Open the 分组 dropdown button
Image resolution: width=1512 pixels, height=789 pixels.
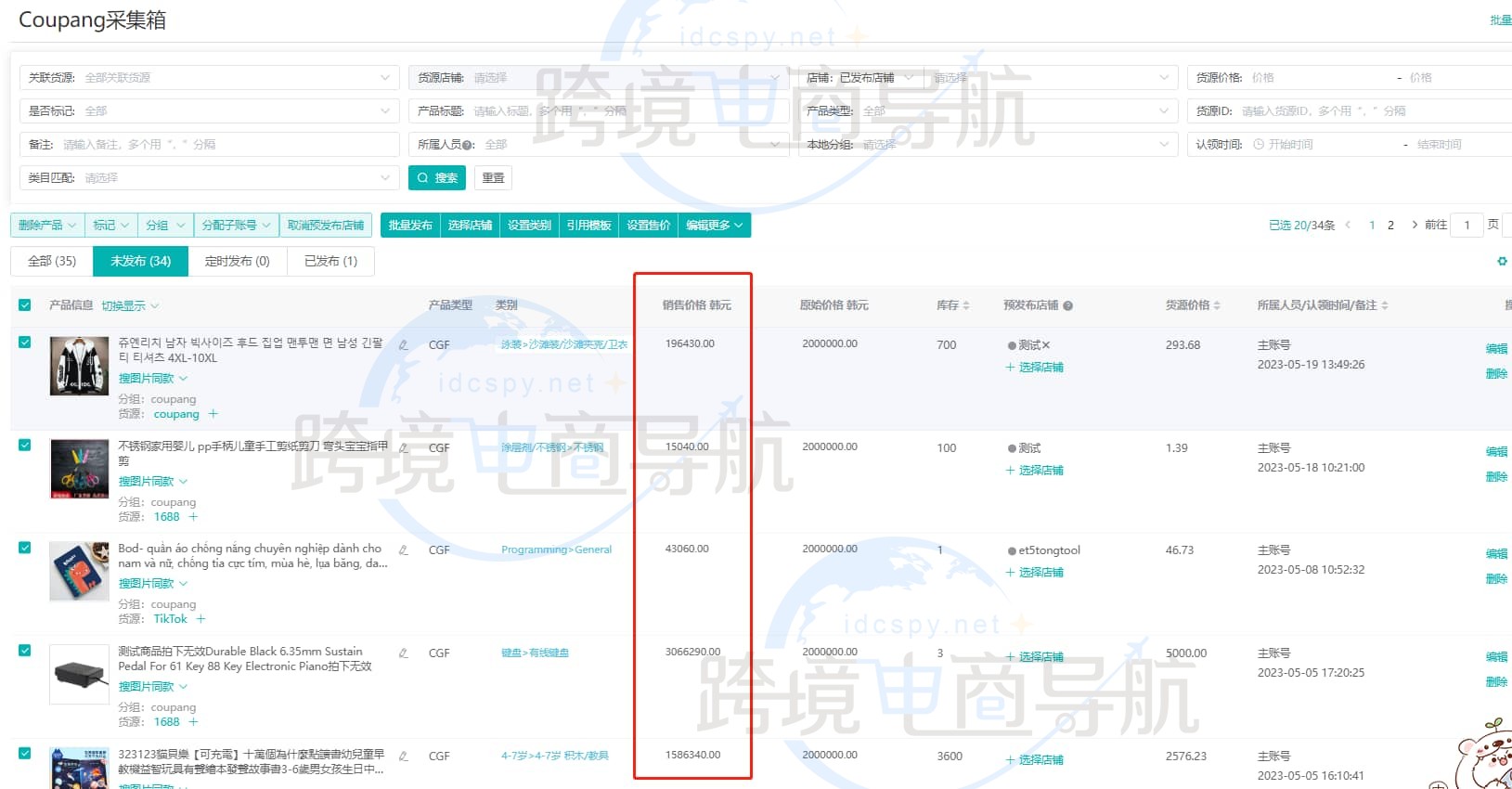(x=165, y=226)
